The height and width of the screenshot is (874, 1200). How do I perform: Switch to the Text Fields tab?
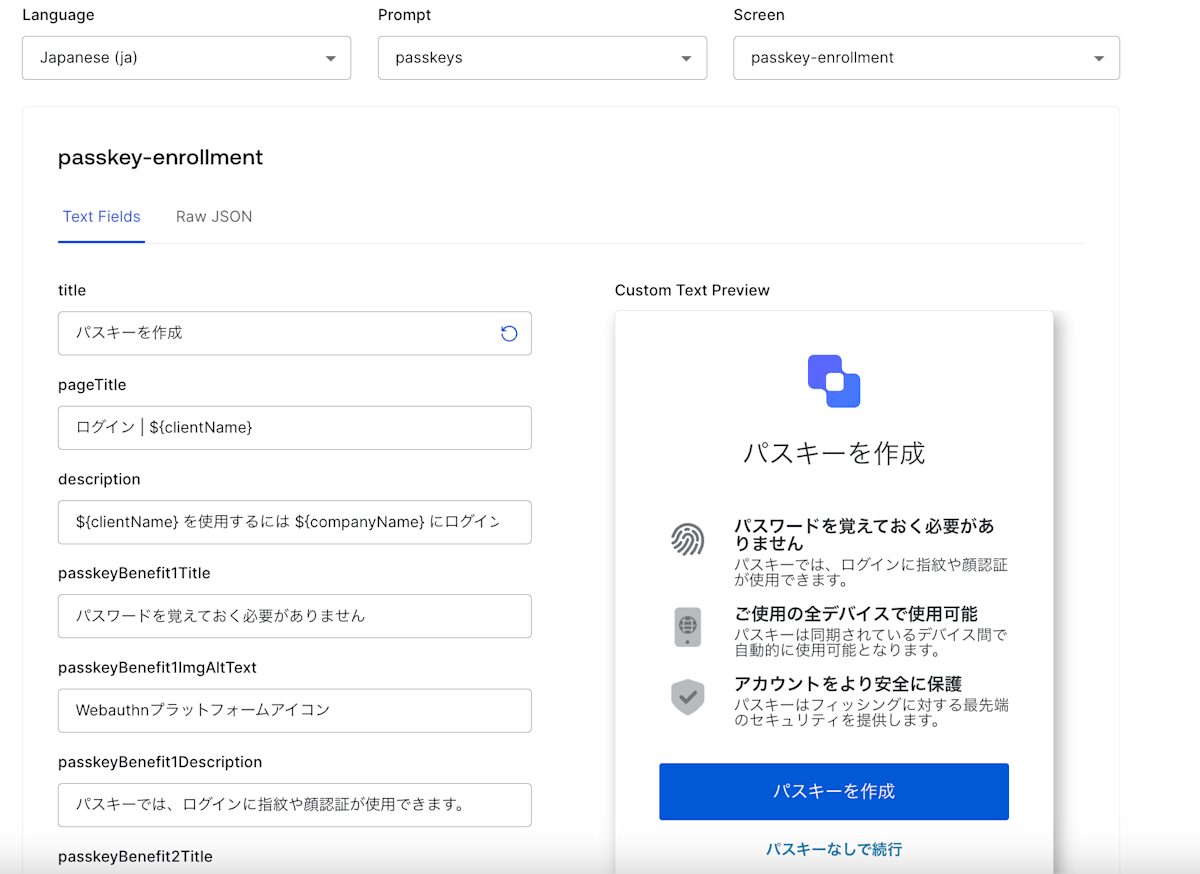101,217
